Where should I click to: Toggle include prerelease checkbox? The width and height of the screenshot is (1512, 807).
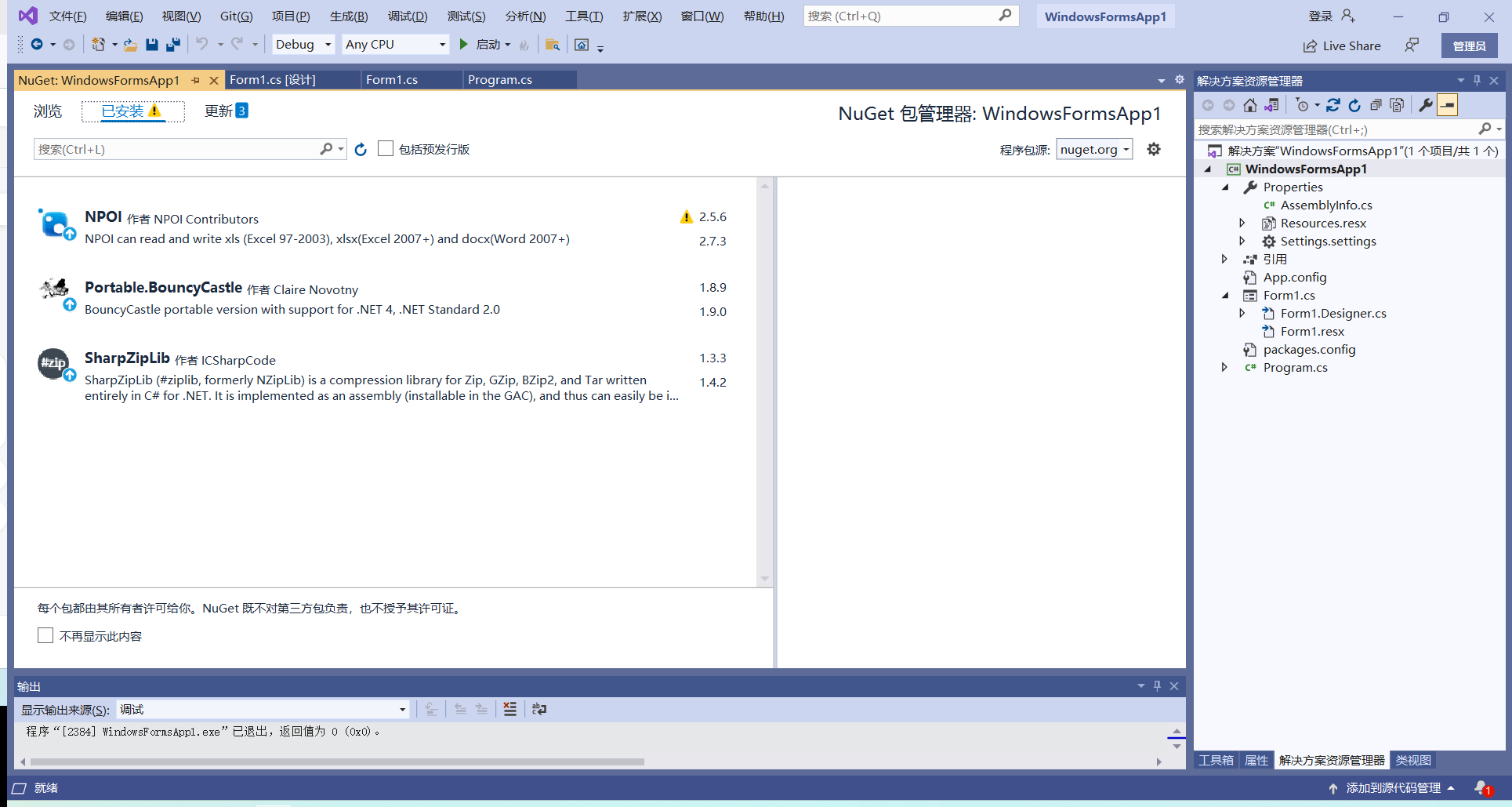(x=386, y=148)
